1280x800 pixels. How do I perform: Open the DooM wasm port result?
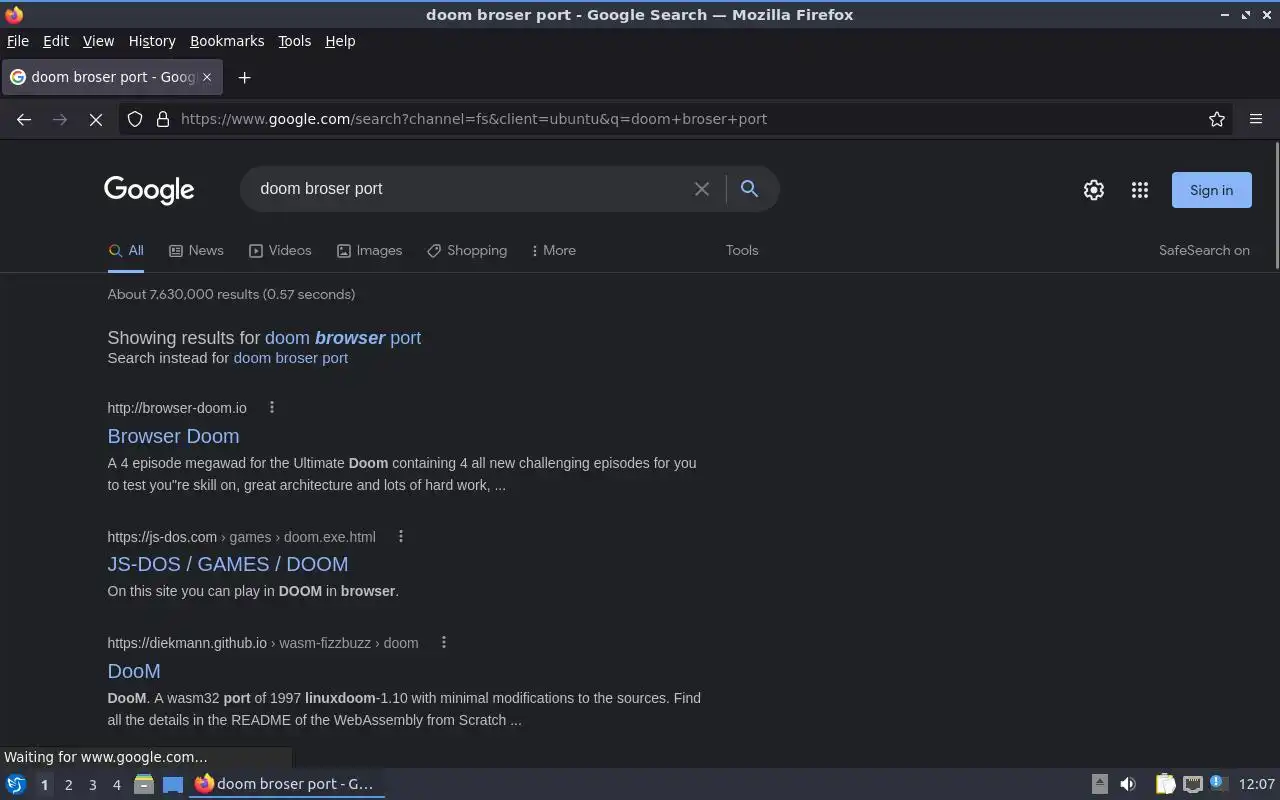pyautogui.click(x=134, y=671)
